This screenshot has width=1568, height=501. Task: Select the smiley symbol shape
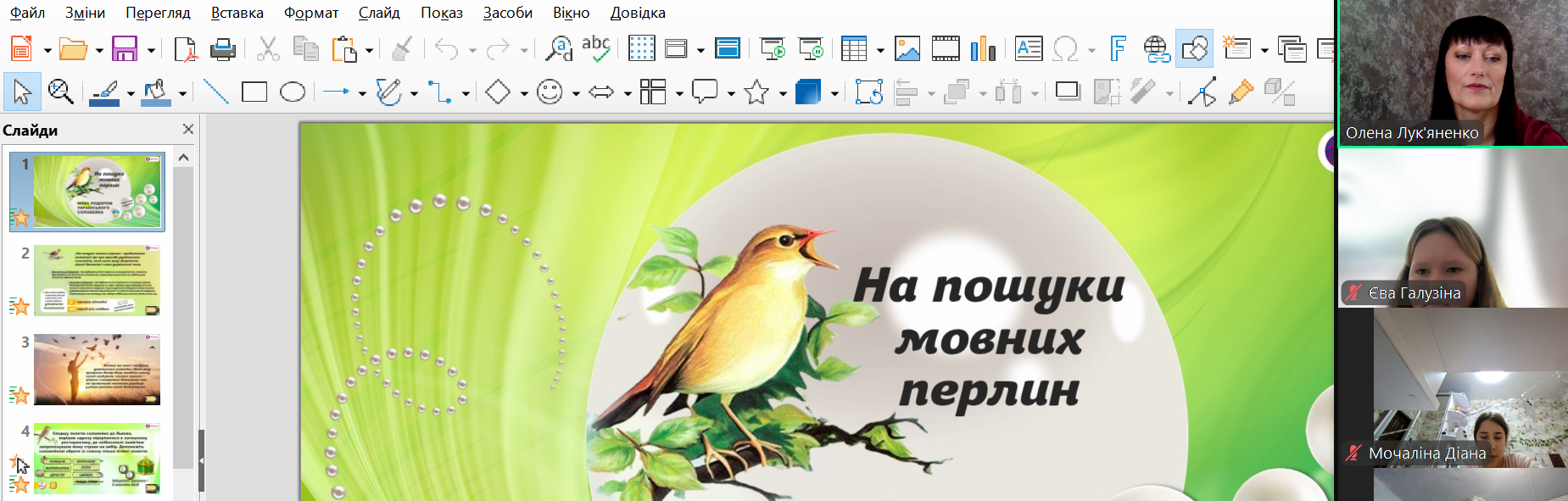click(550, 92)
